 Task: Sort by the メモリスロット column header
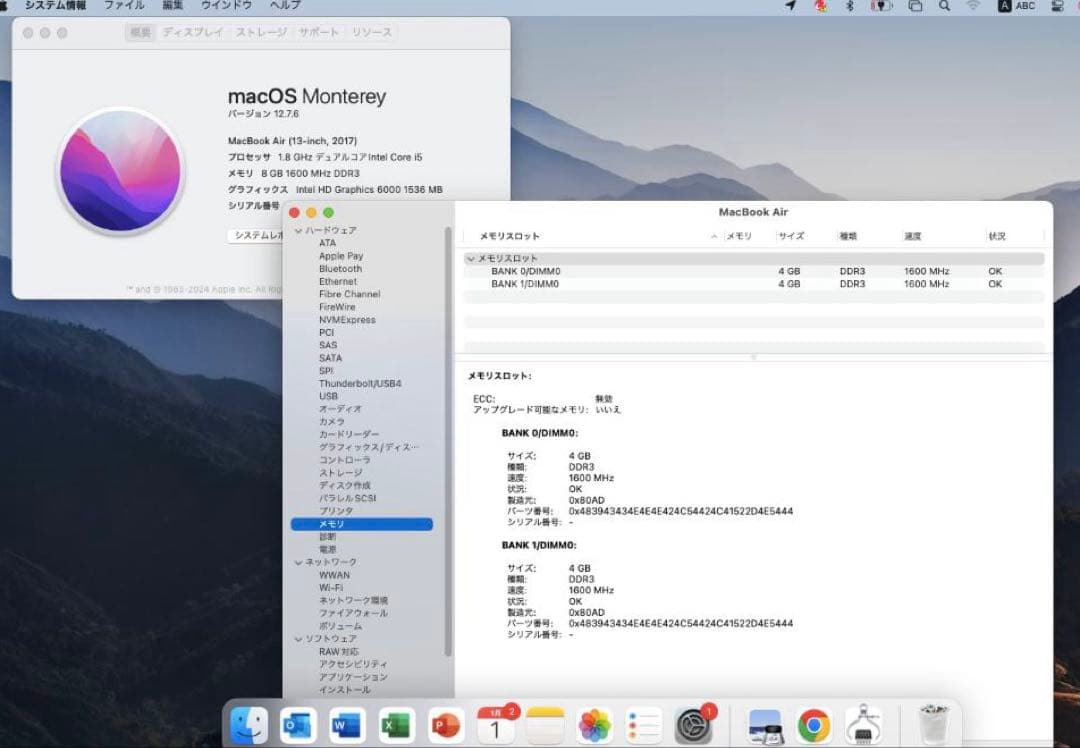[x=510, y=236]
